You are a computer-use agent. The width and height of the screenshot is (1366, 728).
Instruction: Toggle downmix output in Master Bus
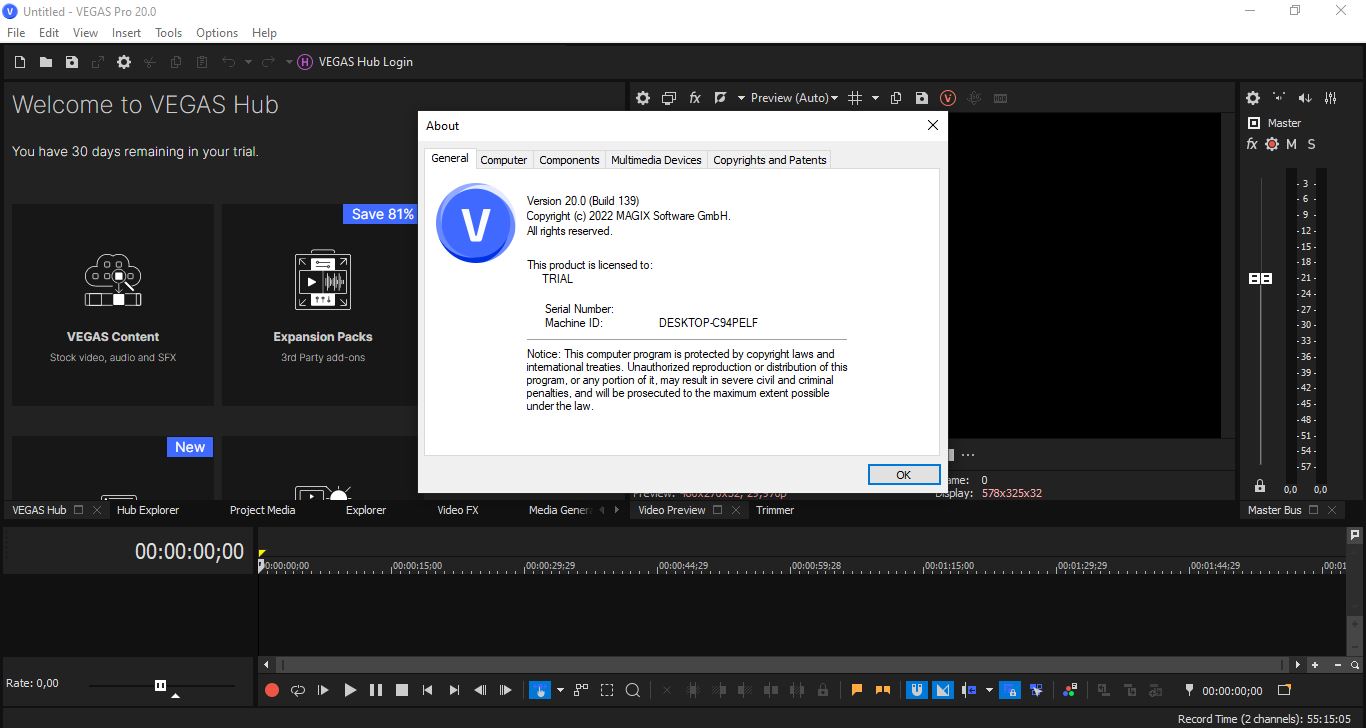pos(1279,98)
